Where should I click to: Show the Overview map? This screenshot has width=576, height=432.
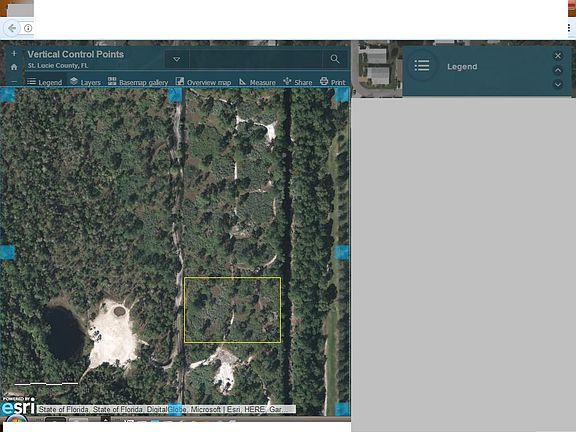(x=203, y=82)
